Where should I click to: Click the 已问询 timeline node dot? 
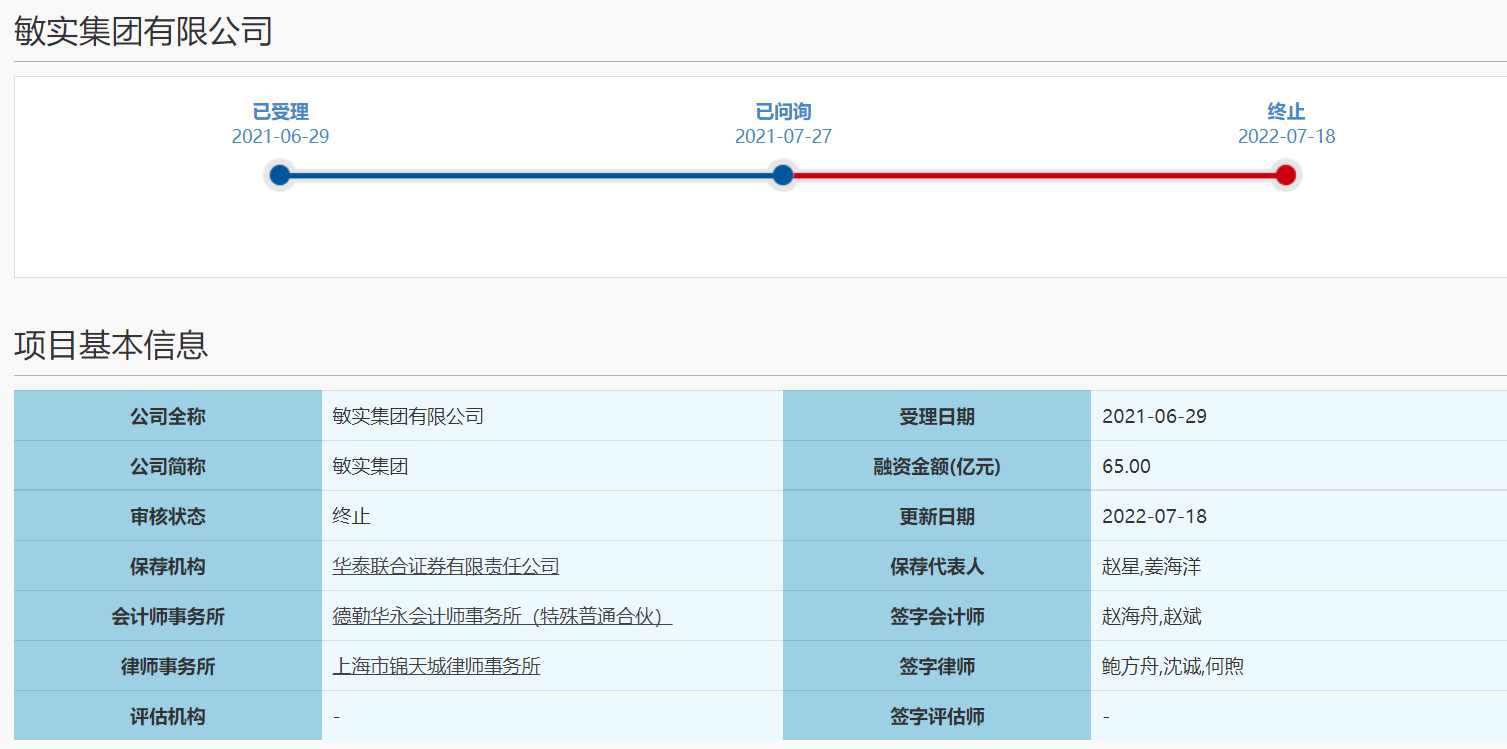coord(783,175)
